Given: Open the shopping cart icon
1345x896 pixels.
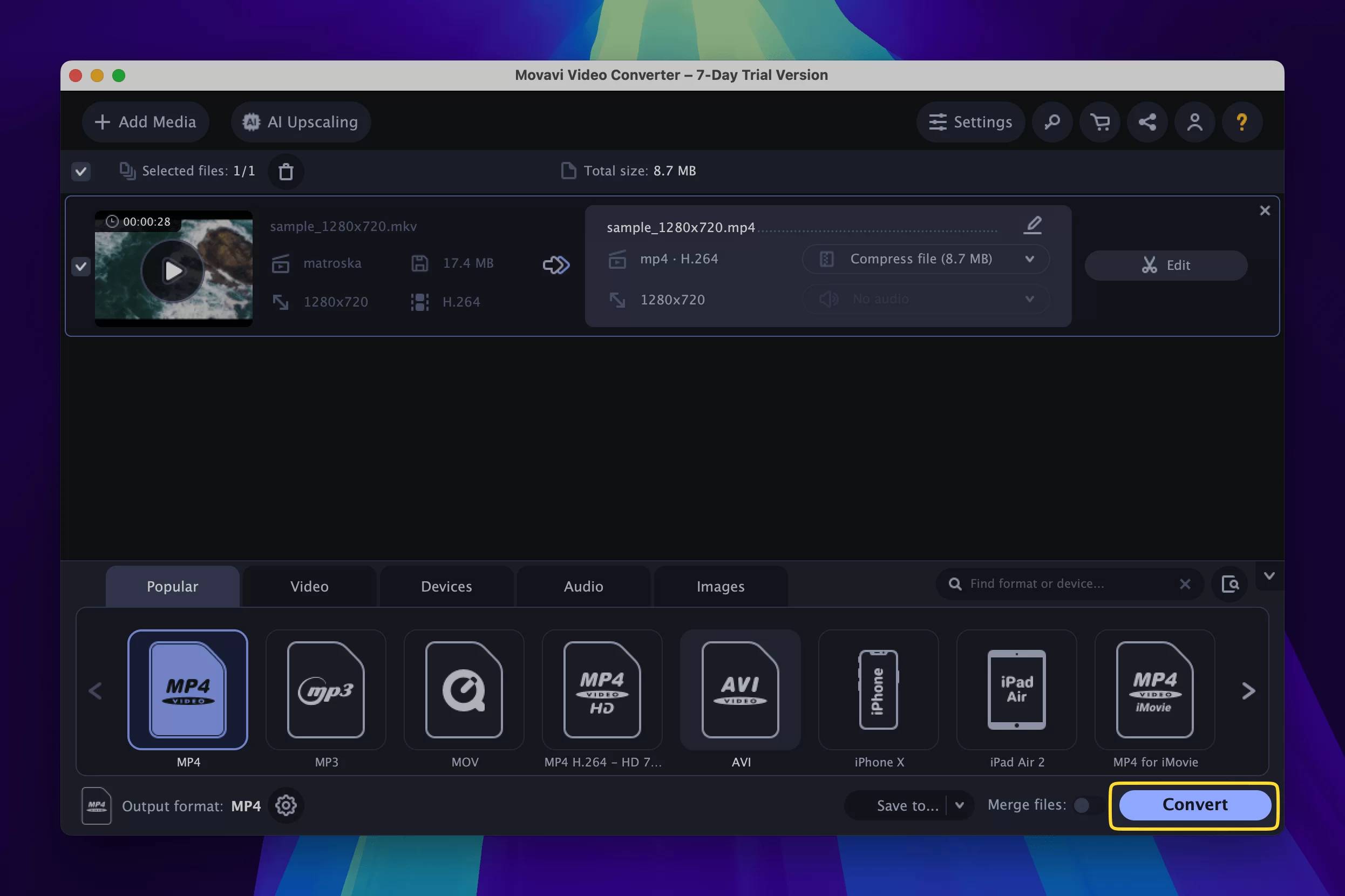Looking at the screenshot, I should pos(1099,121).
